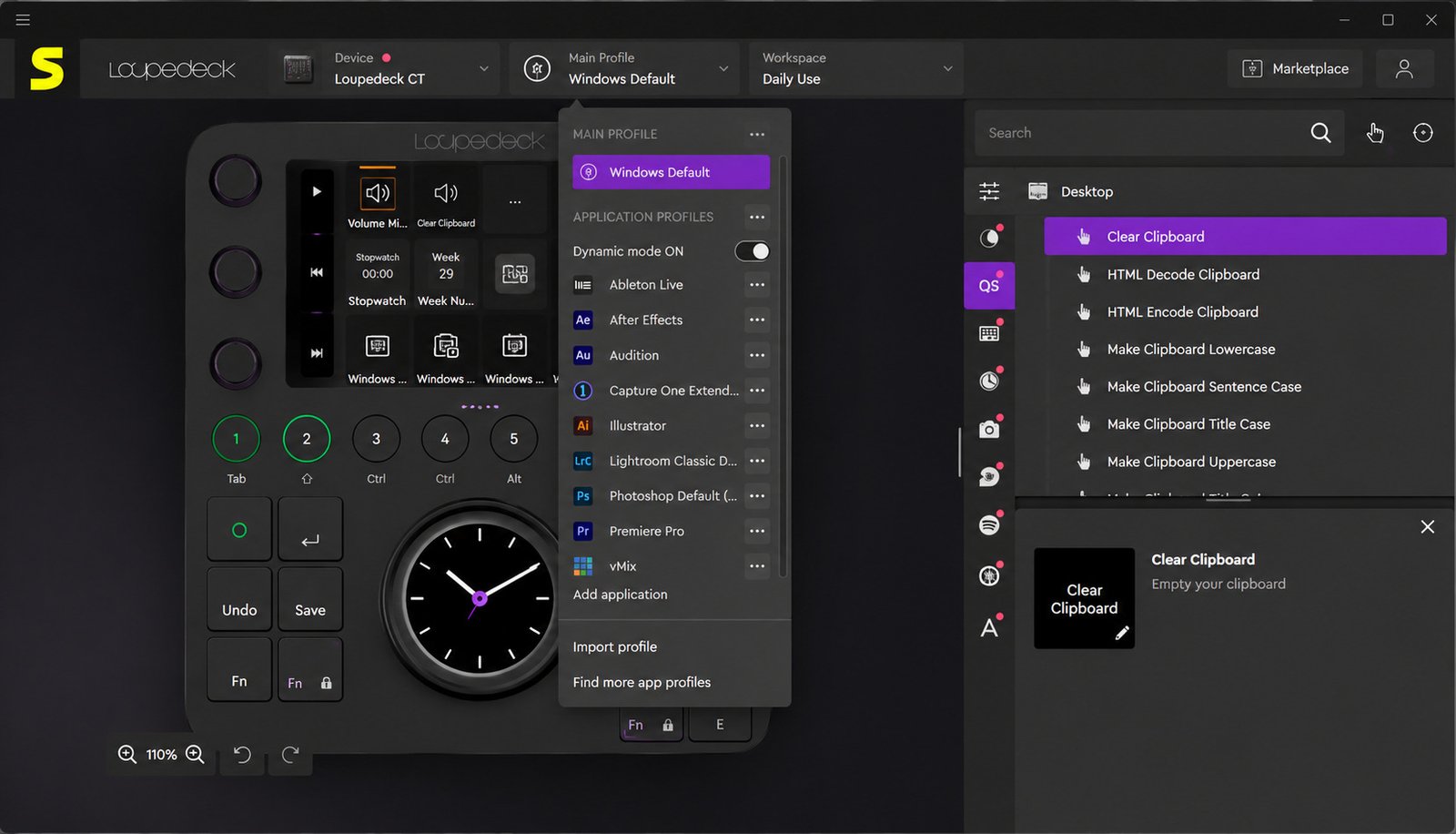The height and width of the screenshot is (834, 1456).
Task: Open the hamburger menu at the top left
Action: pos(23,19)
